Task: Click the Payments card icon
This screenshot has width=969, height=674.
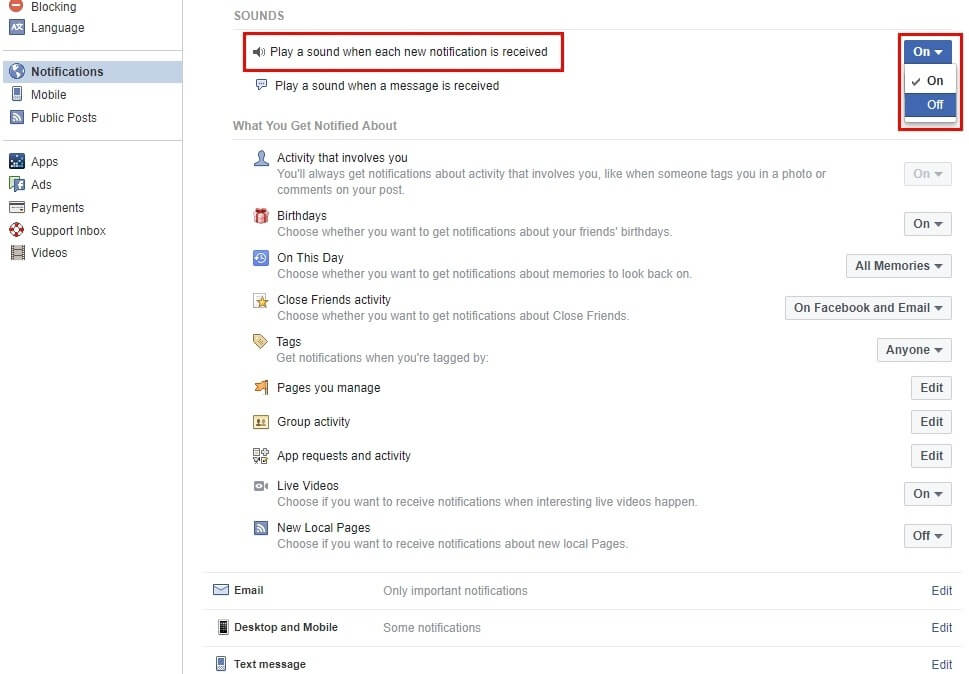Action: (17, 207)
